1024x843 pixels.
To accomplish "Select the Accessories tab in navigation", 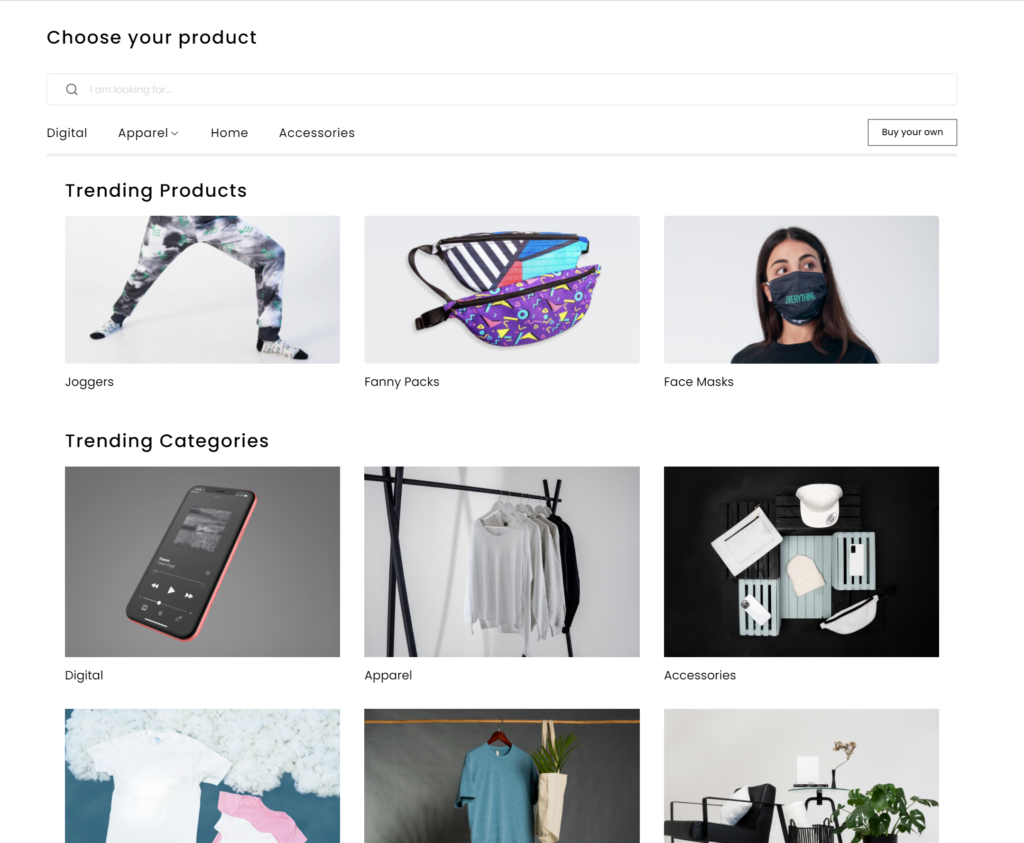I will click(317, 133).
